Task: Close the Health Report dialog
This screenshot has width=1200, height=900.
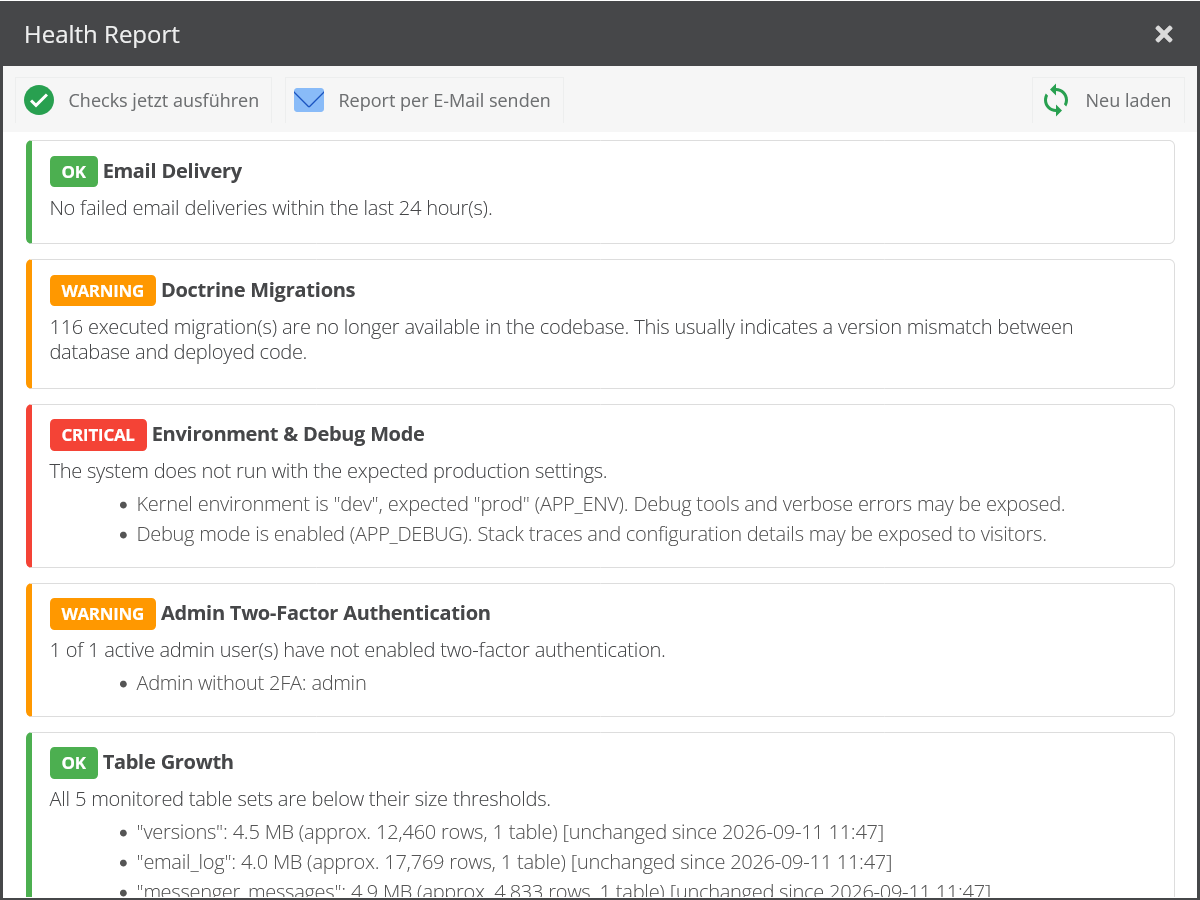Action: (1164, 34)
